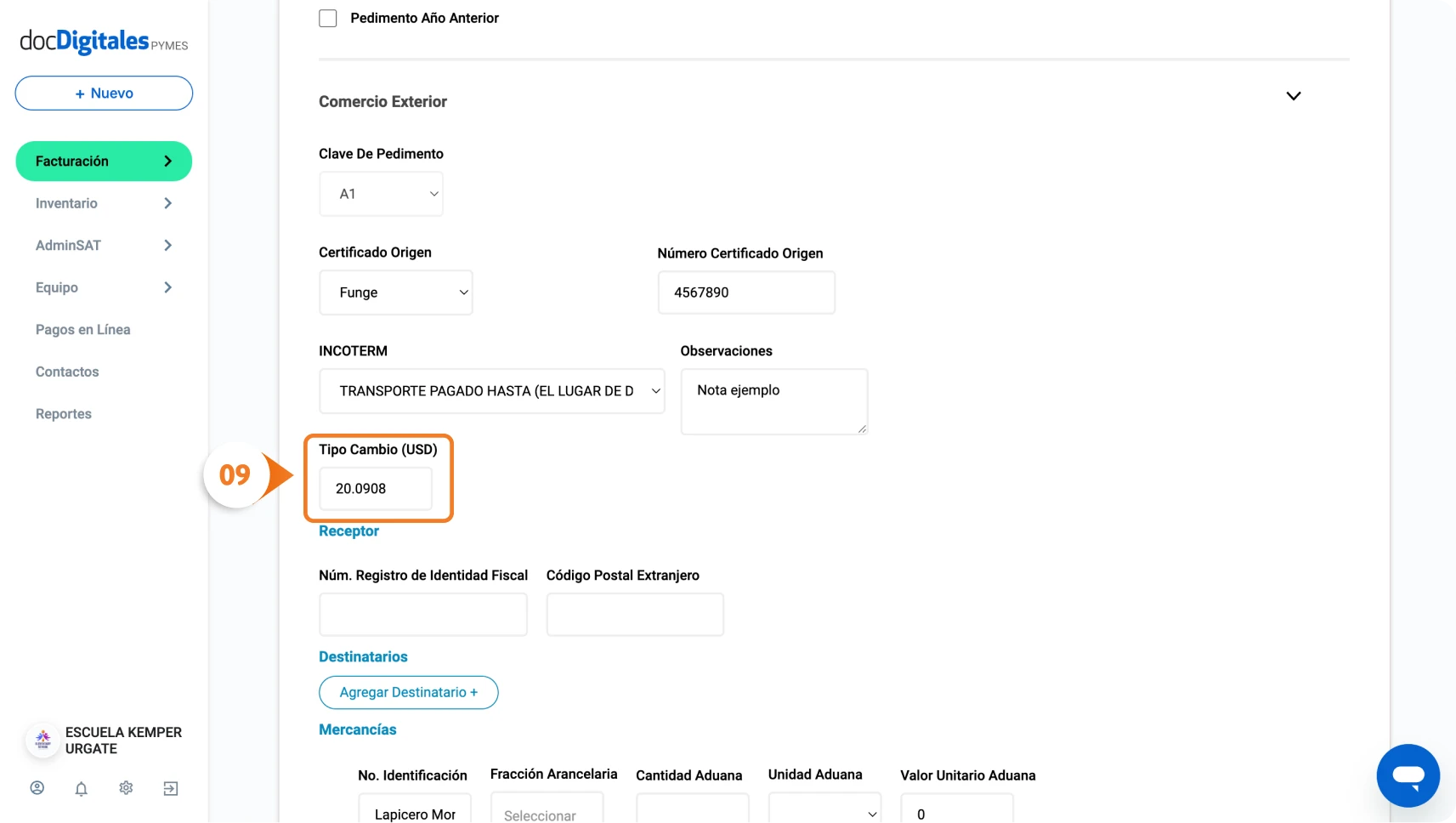Screen dimensions: 1456x823
Task: Open the chat support bubble
Action: tap(1408, 775)
